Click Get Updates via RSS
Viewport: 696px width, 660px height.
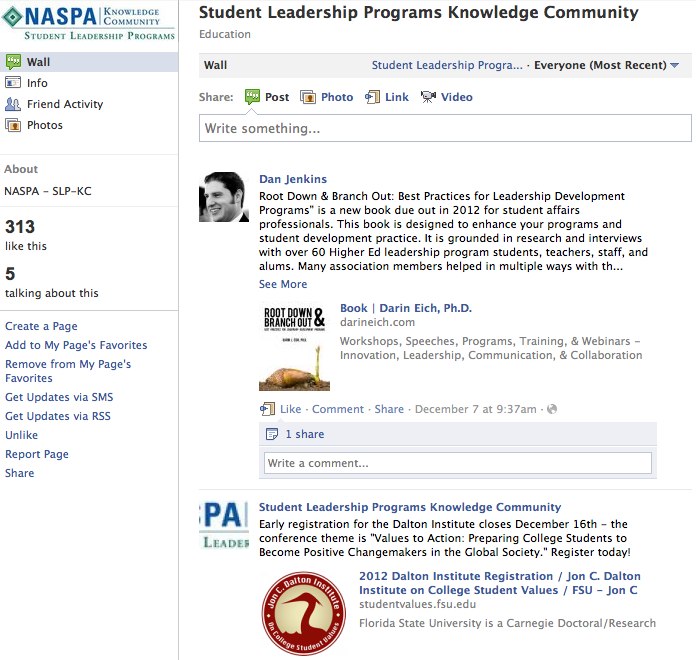pos(58,416)
